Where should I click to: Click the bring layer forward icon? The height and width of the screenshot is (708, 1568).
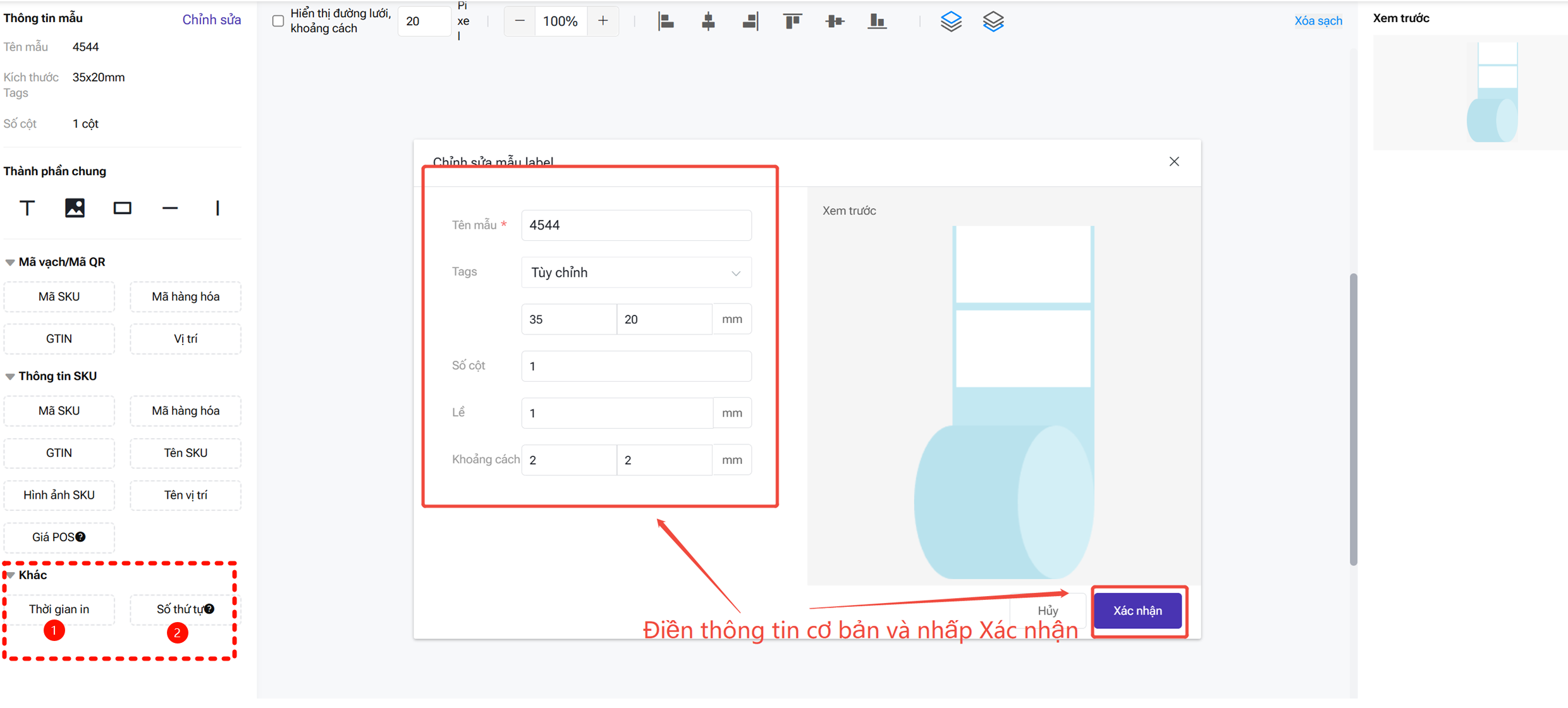coord(951,21)
